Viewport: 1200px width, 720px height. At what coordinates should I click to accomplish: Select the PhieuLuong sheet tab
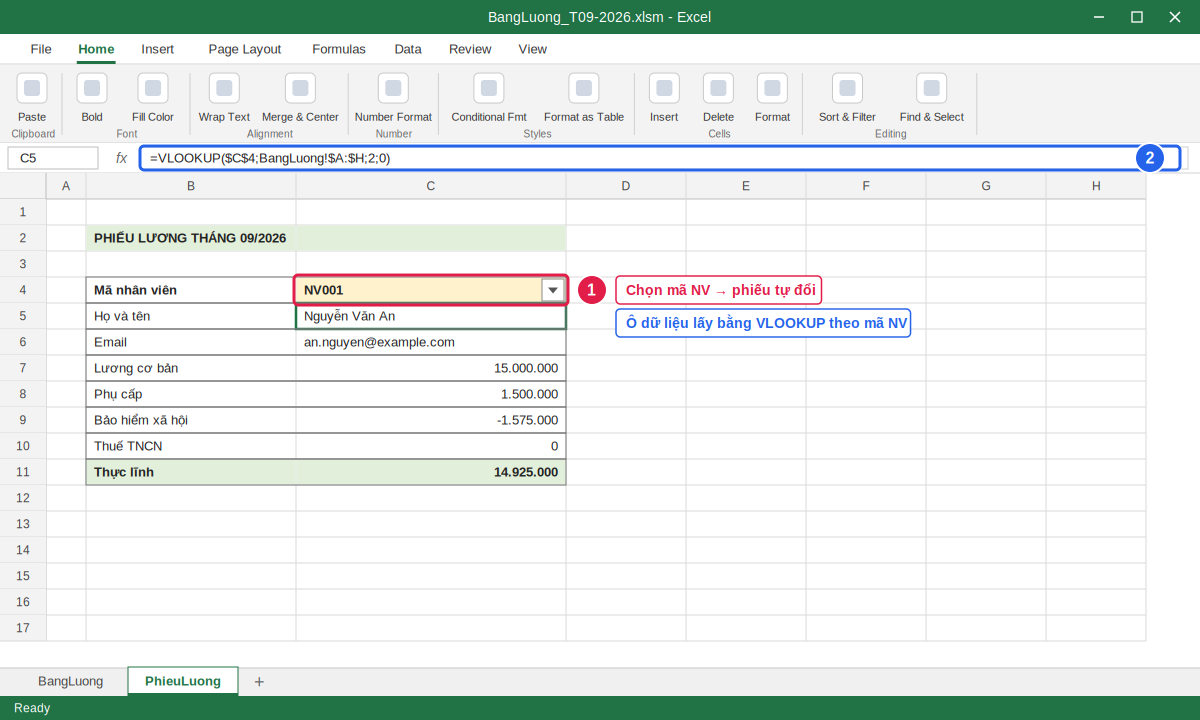183,681
